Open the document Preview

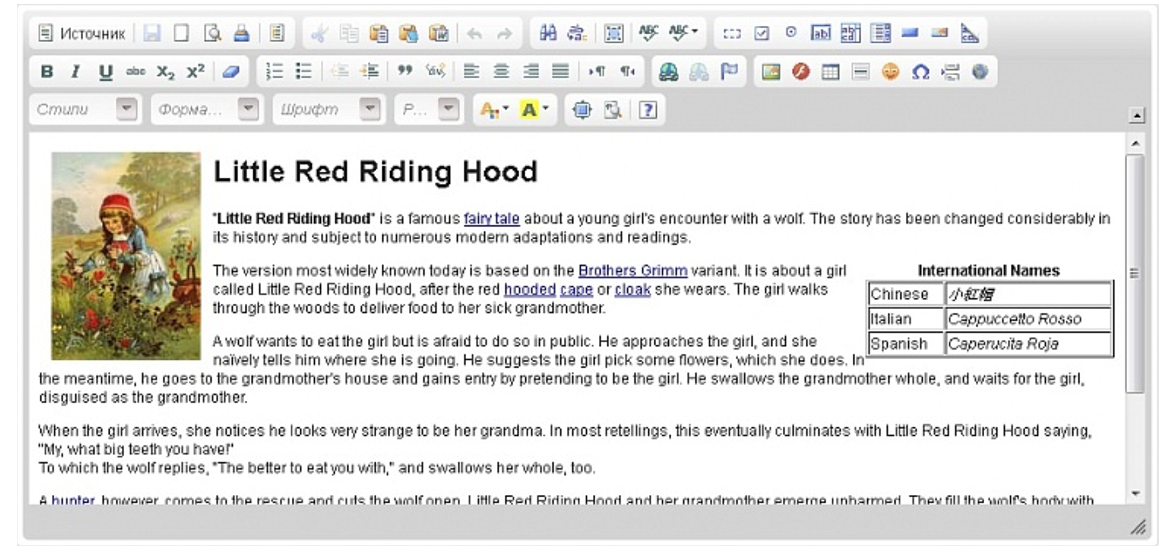coord(212,34)
